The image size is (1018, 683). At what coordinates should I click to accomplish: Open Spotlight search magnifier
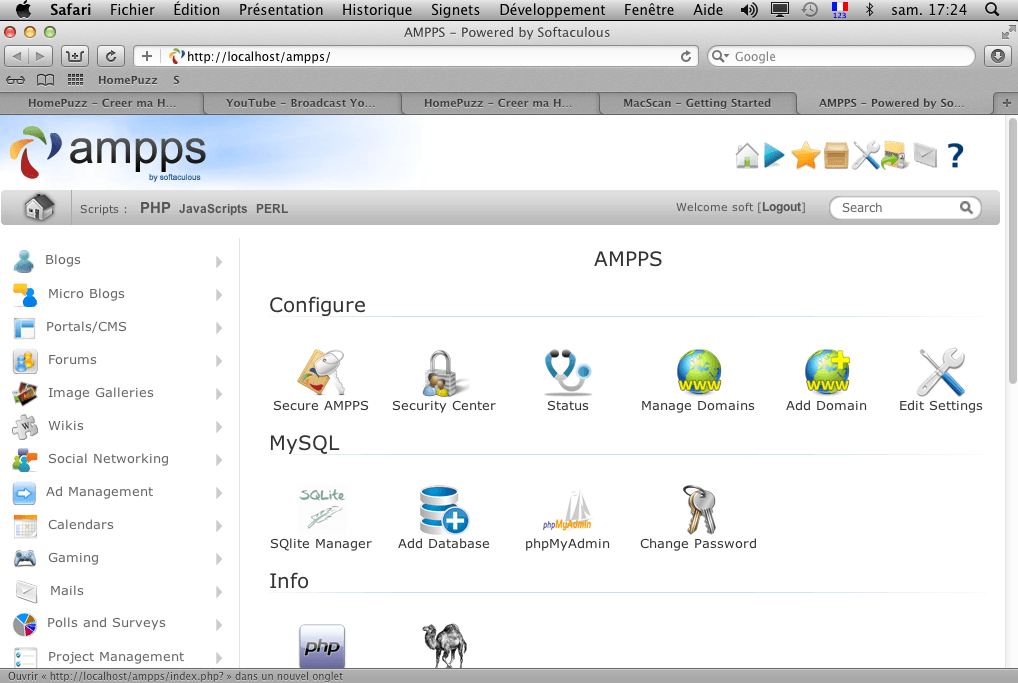click(x=991, y=10)
